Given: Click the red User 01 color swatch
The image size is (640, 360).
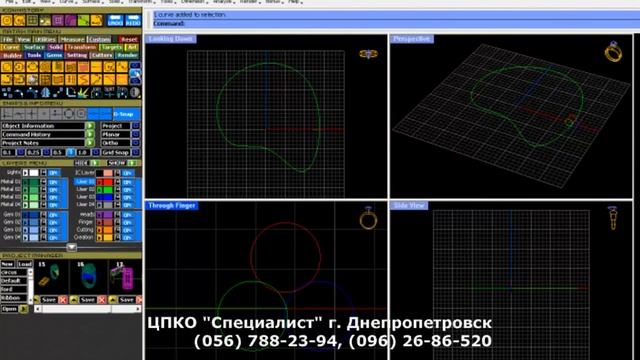Looking at the screenshot, I should click(108, 182).
